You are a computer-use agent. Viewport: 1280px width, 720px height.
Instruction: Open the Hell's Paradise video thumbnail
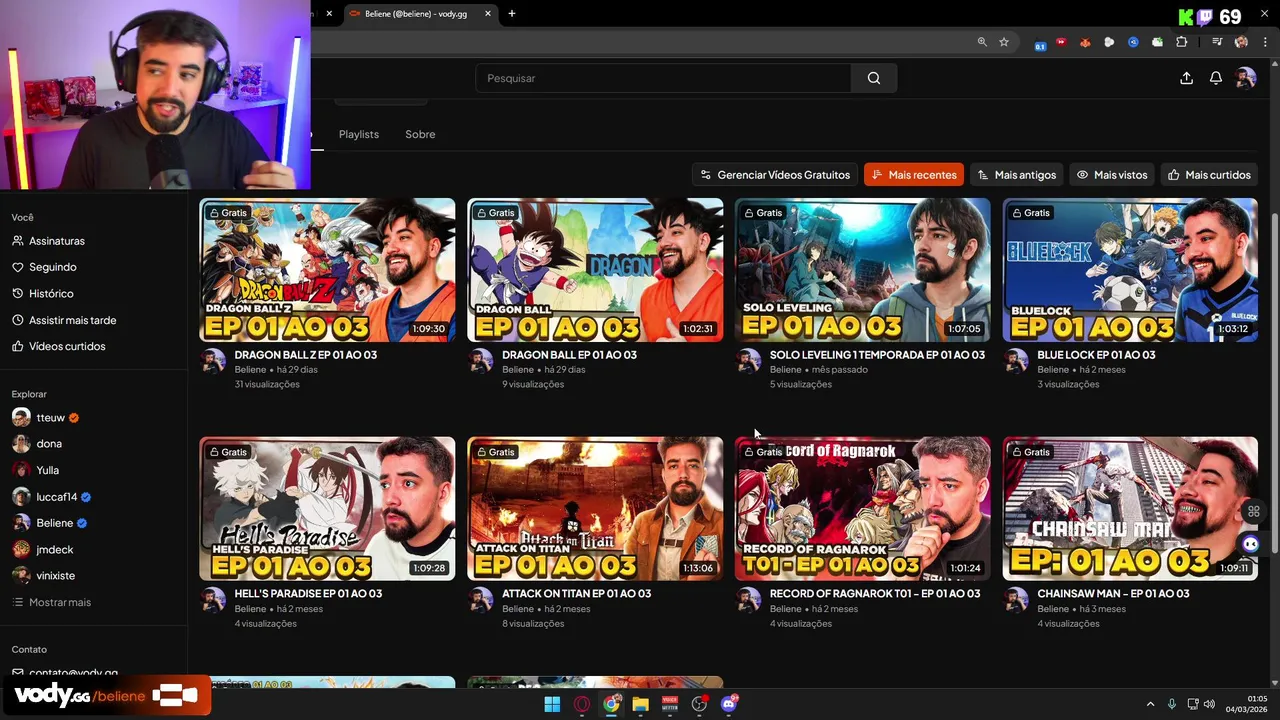pos(327,509)
